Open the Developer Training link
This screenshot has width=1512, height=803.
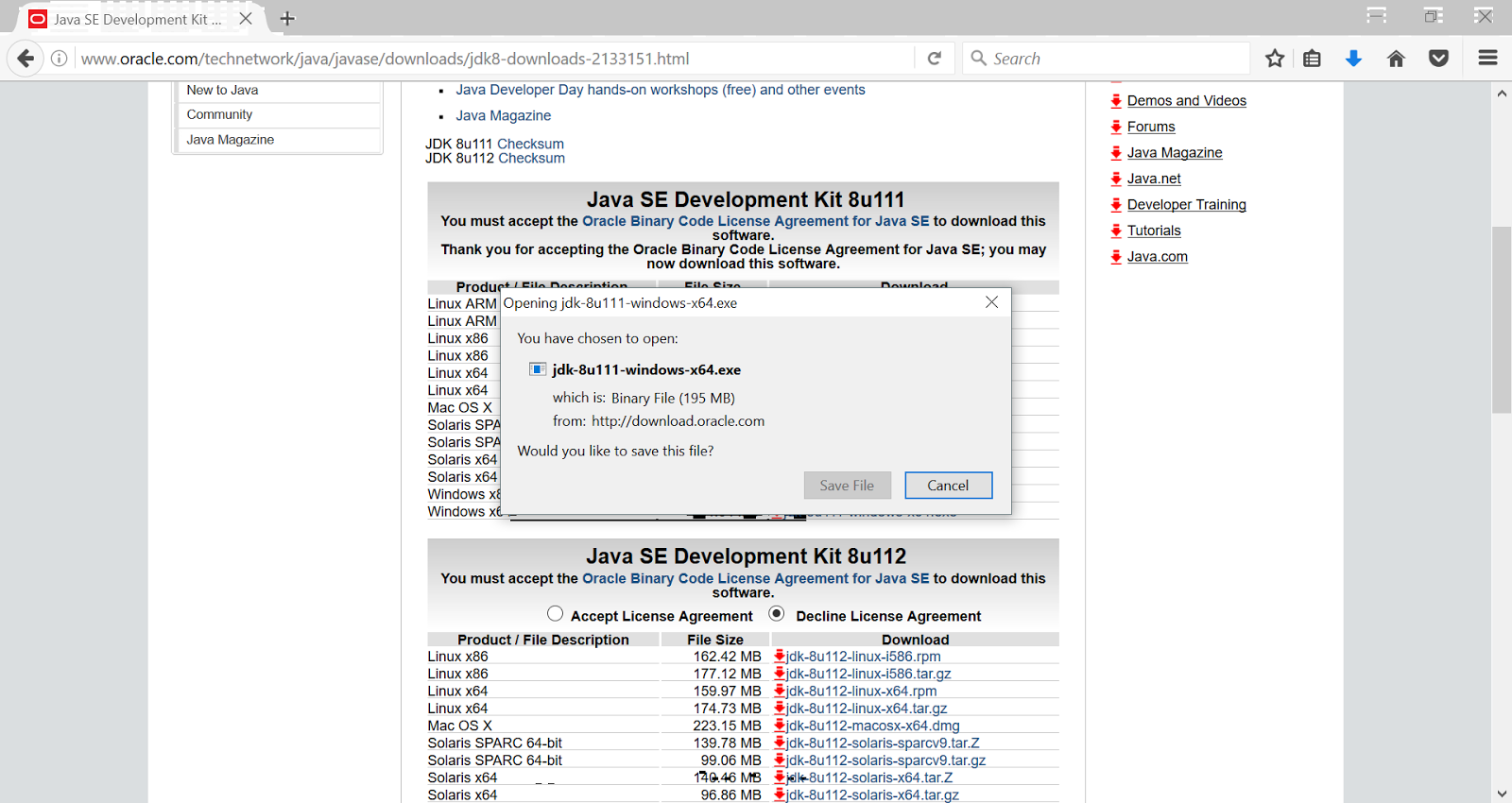1186,204
